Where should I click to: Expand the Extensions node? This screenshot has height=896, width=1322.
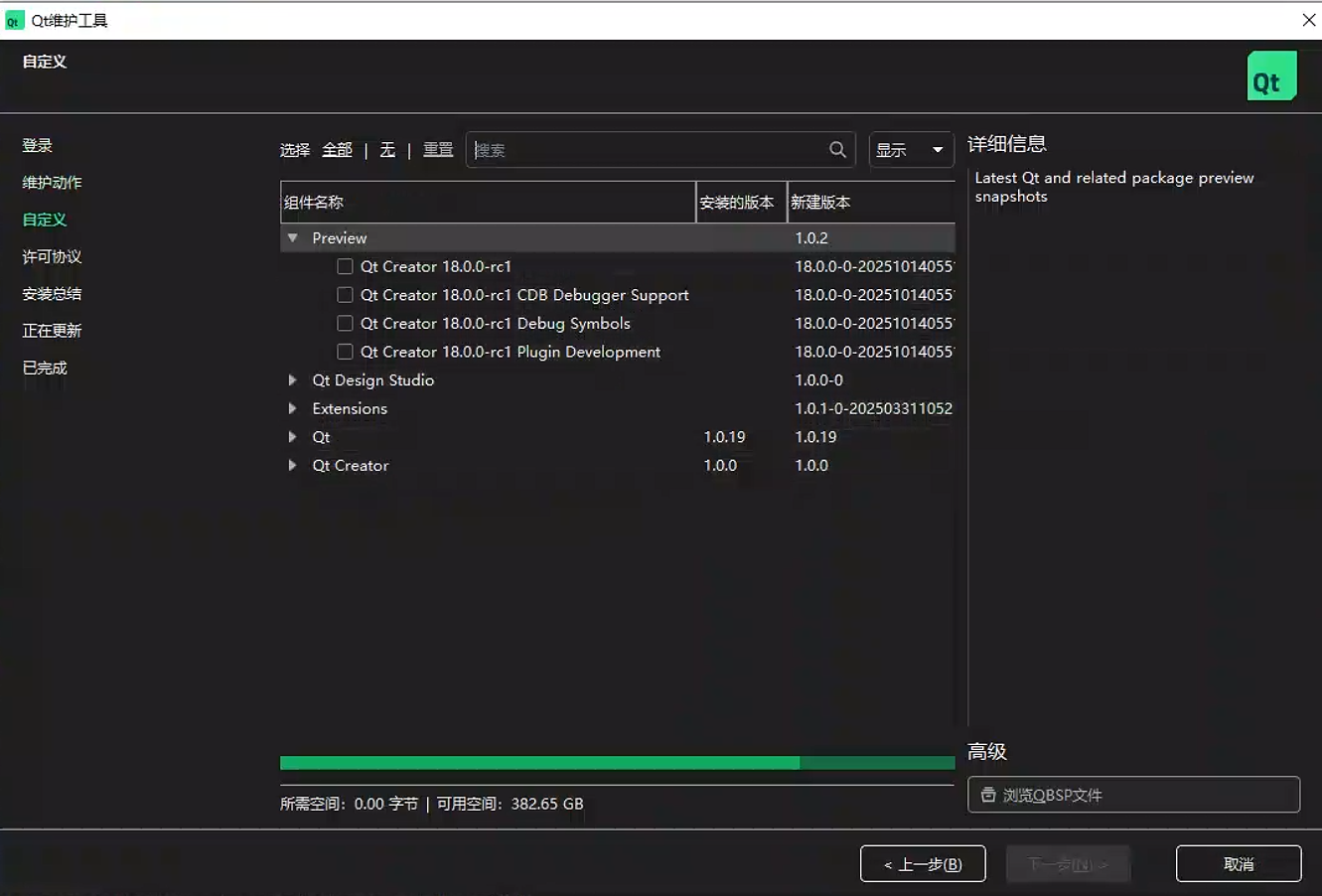pos(292,408)
